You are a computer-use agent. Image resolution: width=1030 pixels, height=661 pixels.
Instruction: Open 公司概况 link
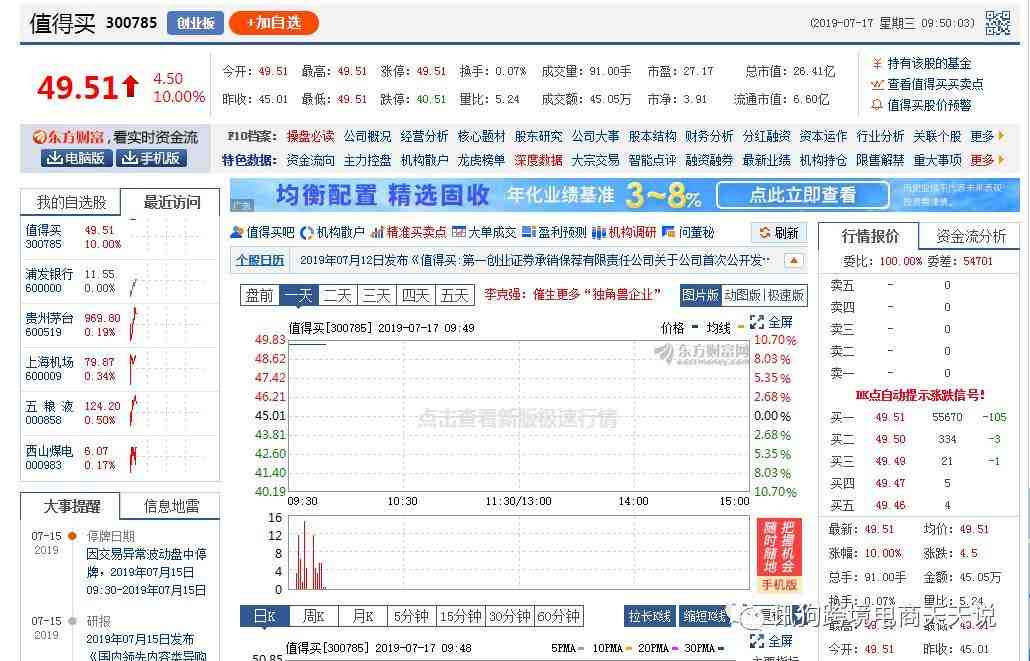[x=367, y=136]
